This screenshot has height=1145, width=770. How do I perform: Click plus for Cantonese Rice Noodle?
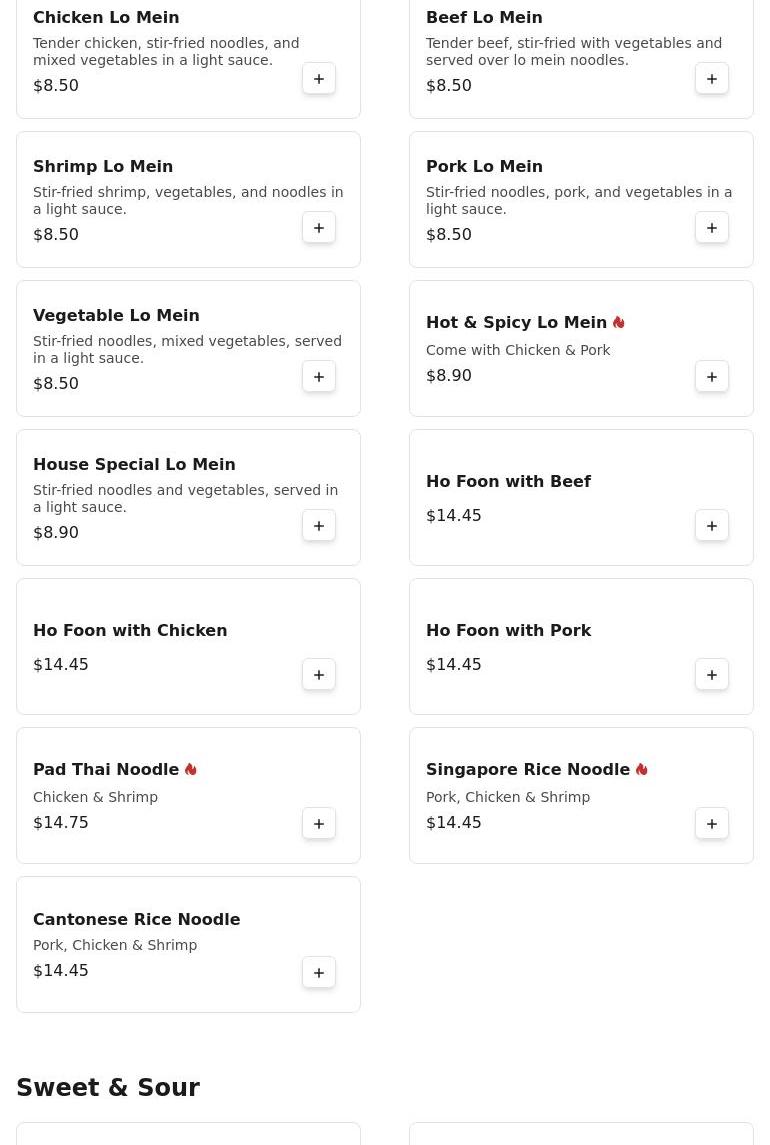coord(319,973)
